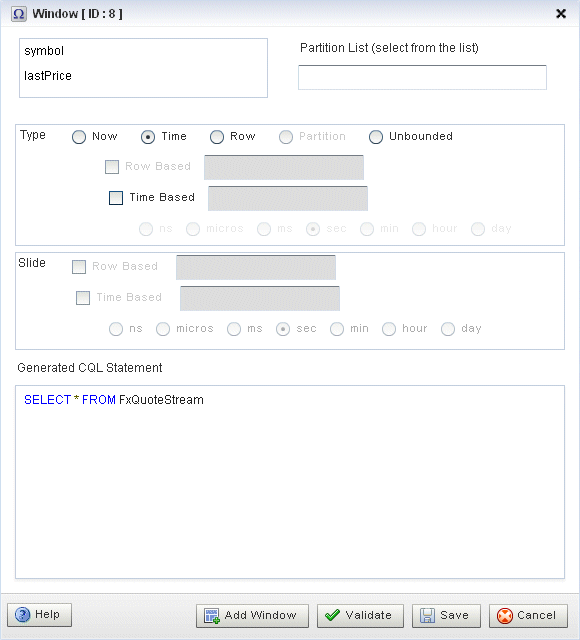
Task: Click the green Validate checkmark icon
Action: coord(332,615)
